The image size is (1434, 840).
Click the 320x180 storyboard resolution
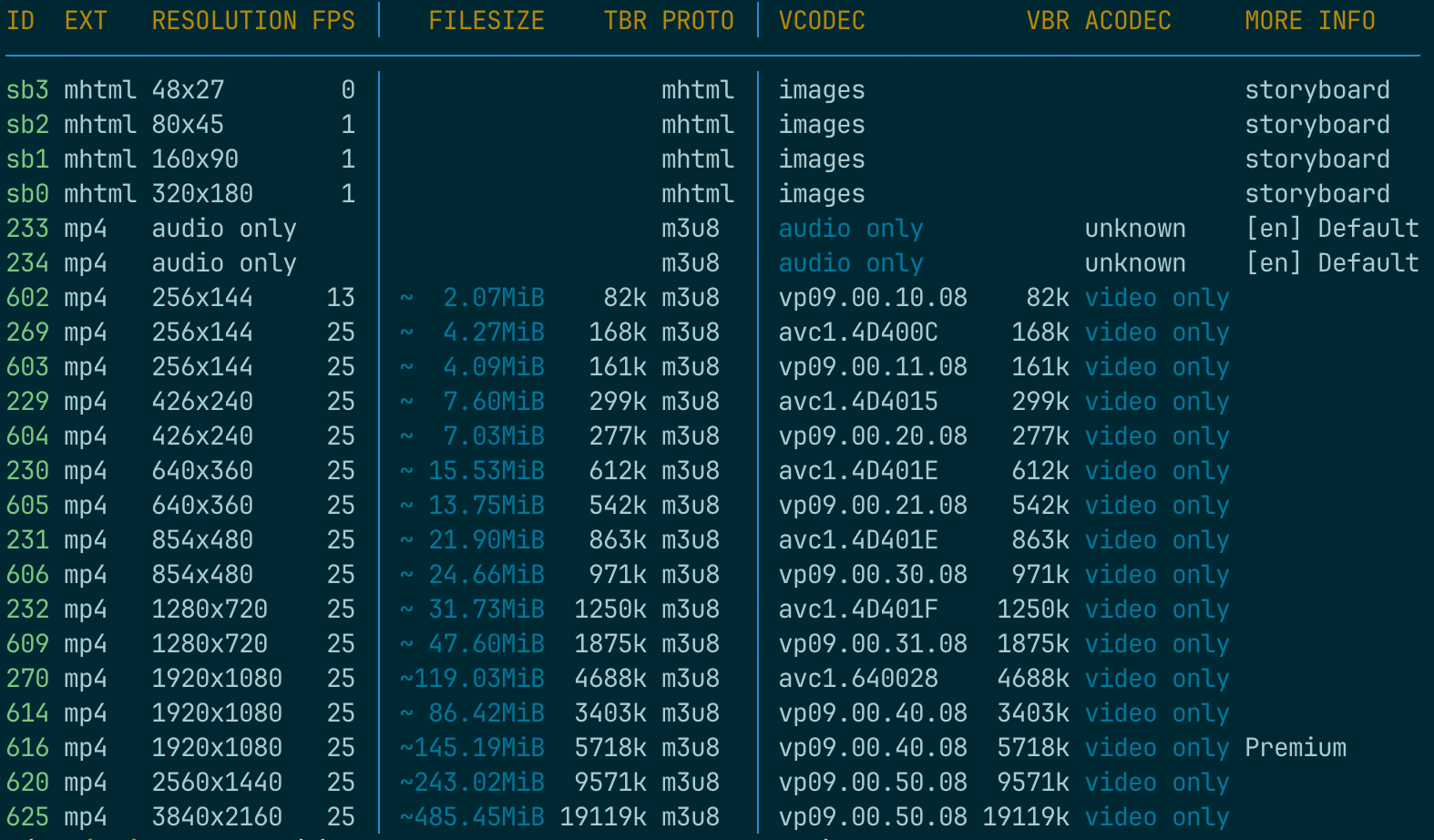pyautogui.click(x=202, y=194)
